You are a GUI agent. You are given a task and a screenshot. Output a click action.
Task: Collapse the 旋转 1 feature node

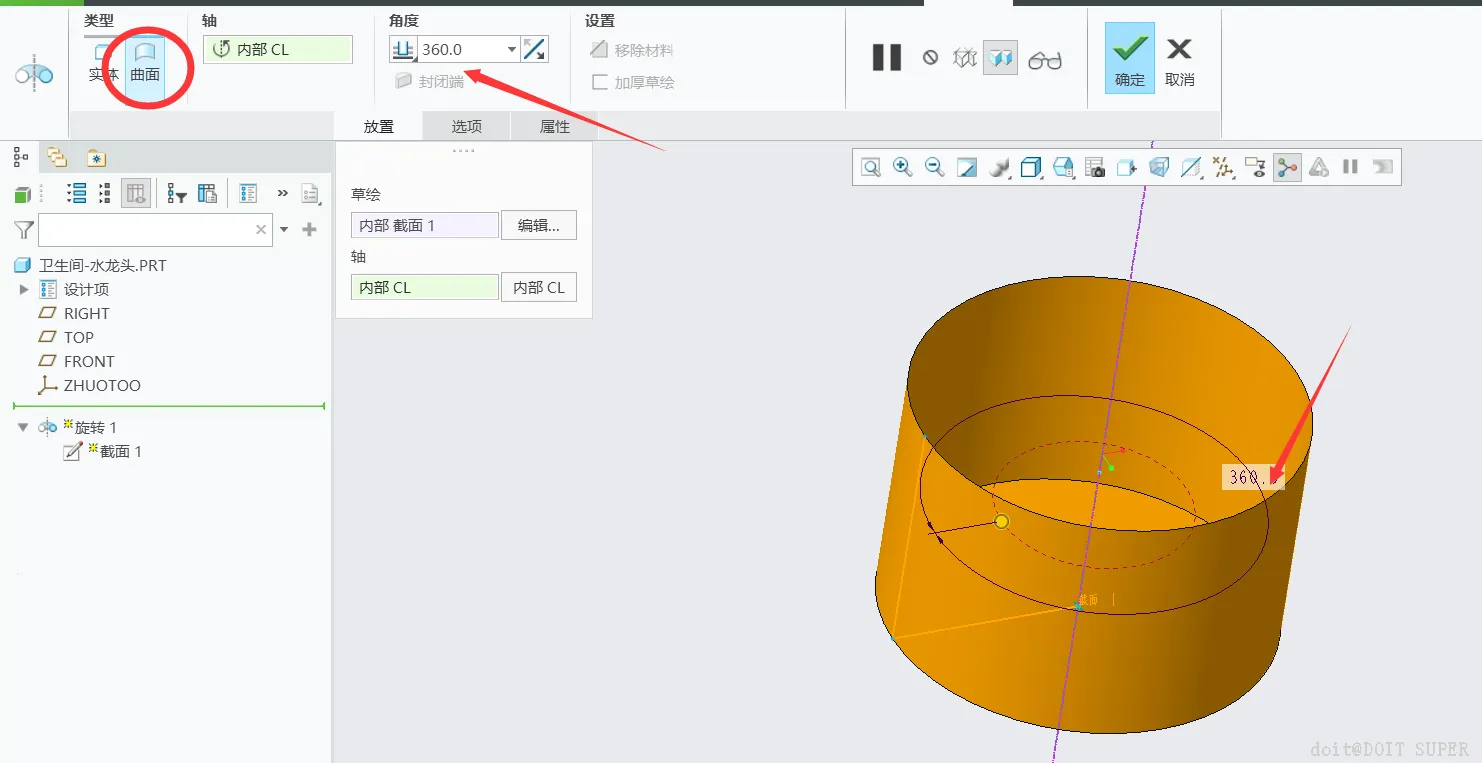(x=24, y=427)
